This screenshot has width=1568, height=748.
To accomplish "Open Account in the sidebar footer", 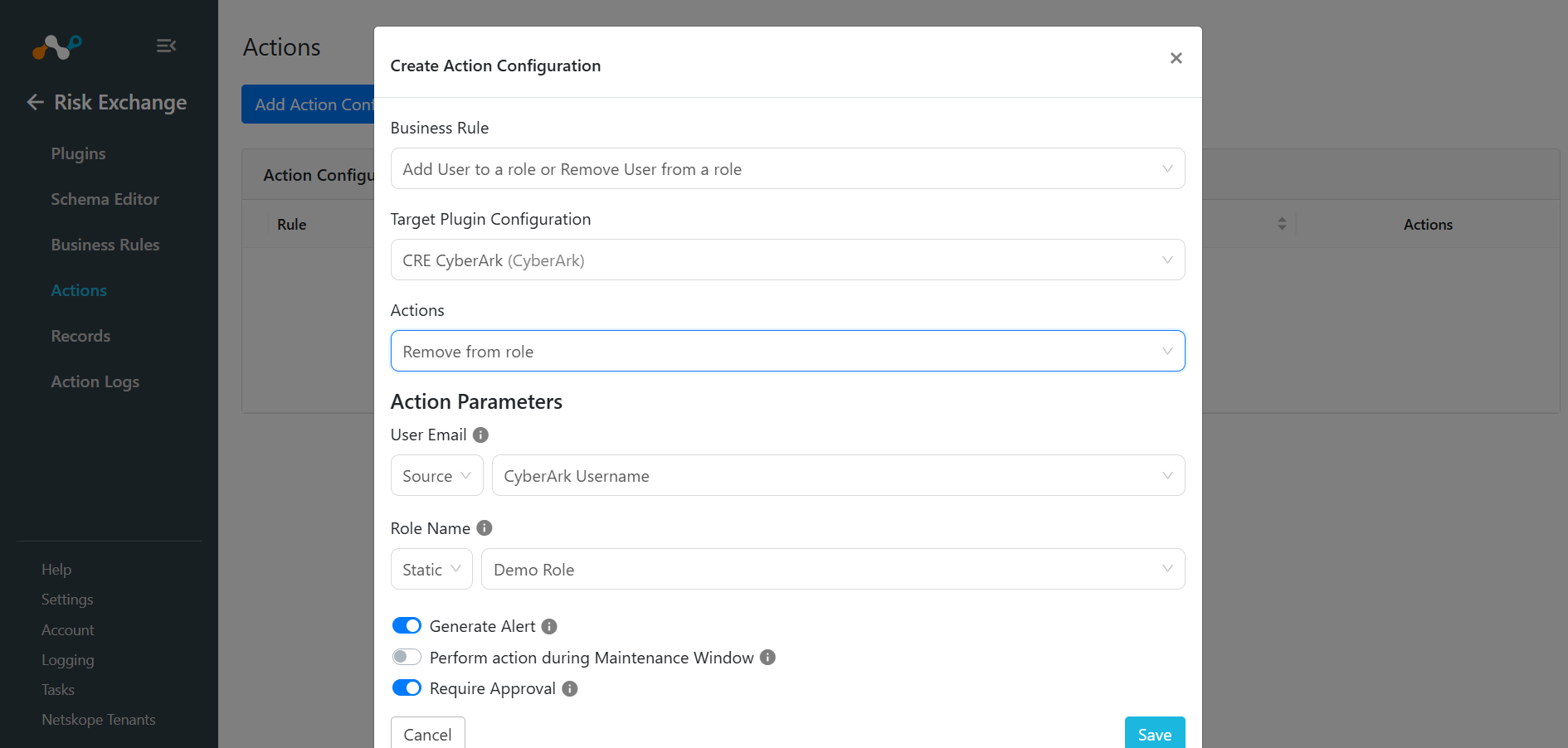I will pos(68,630).
